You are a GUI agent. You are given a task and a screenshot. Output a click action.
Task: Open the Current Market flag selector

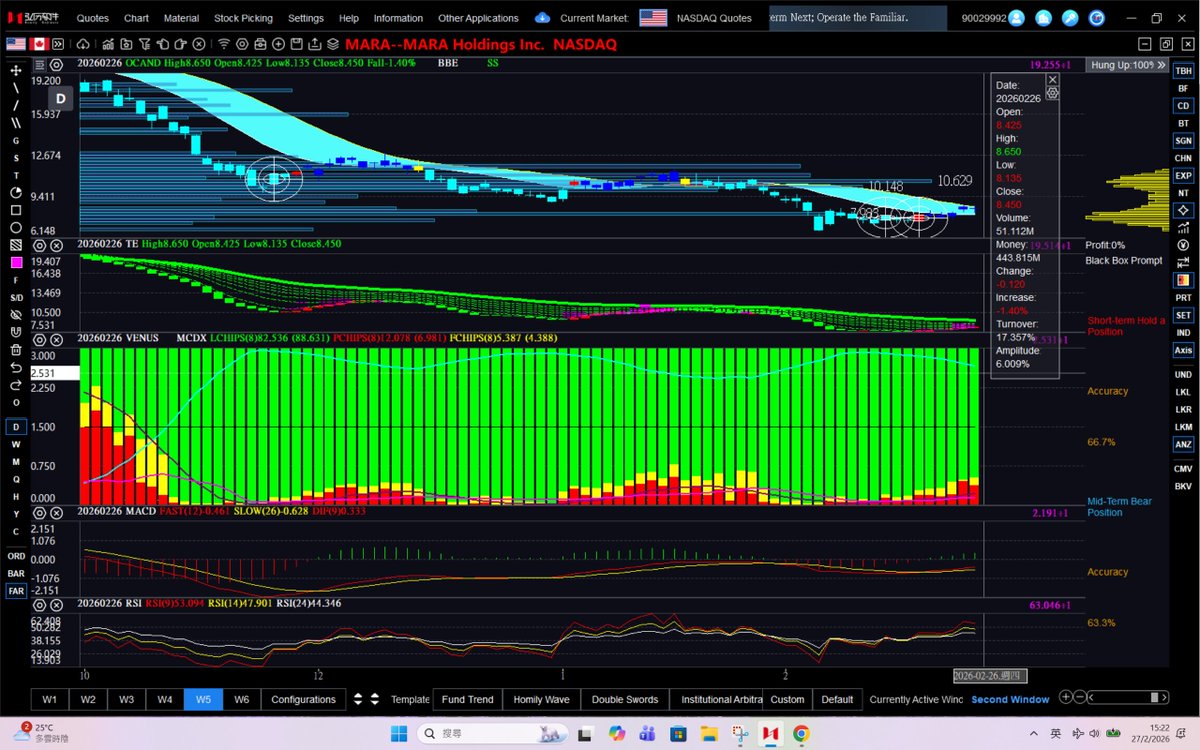653,18
